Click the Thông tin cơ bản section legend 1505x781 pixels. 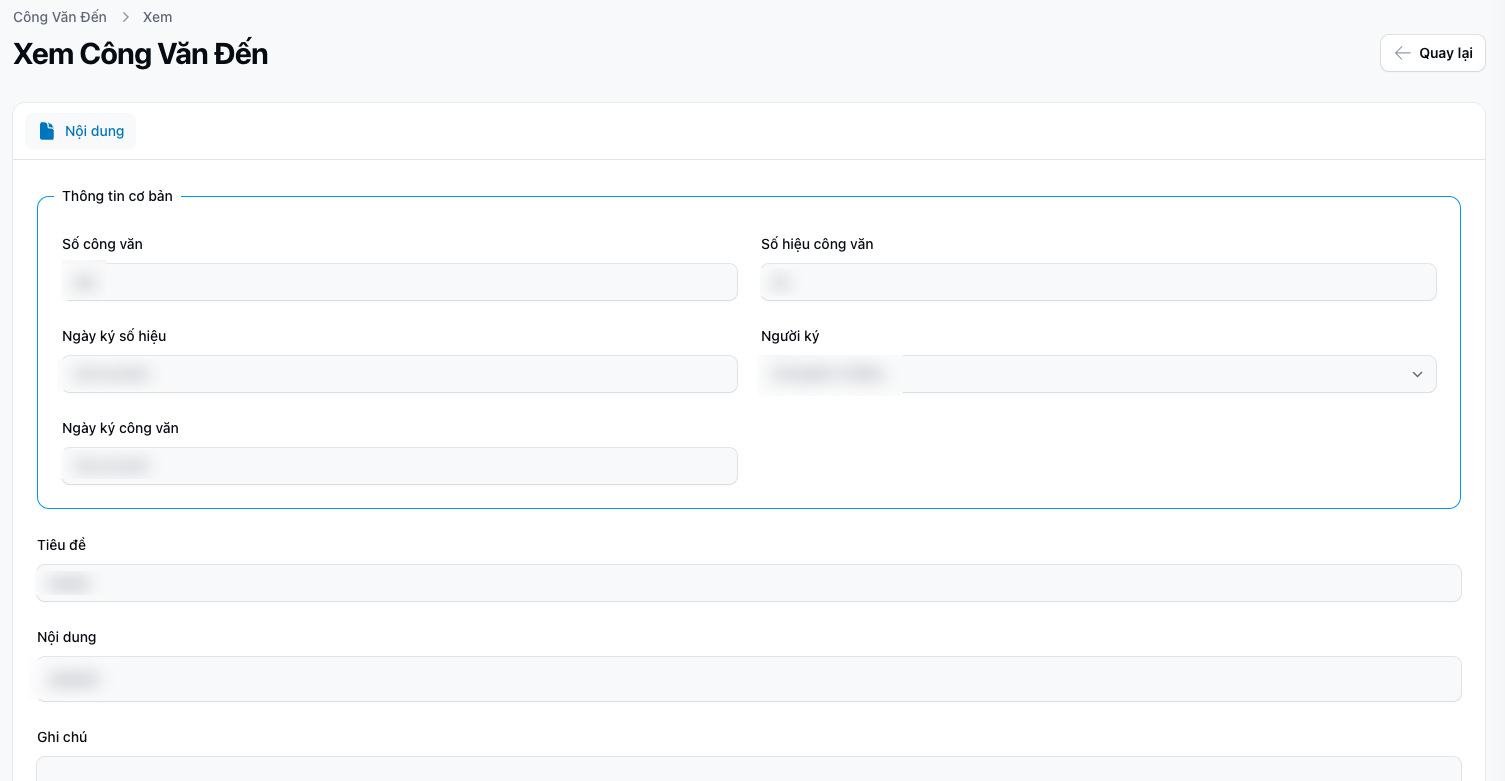117,196
